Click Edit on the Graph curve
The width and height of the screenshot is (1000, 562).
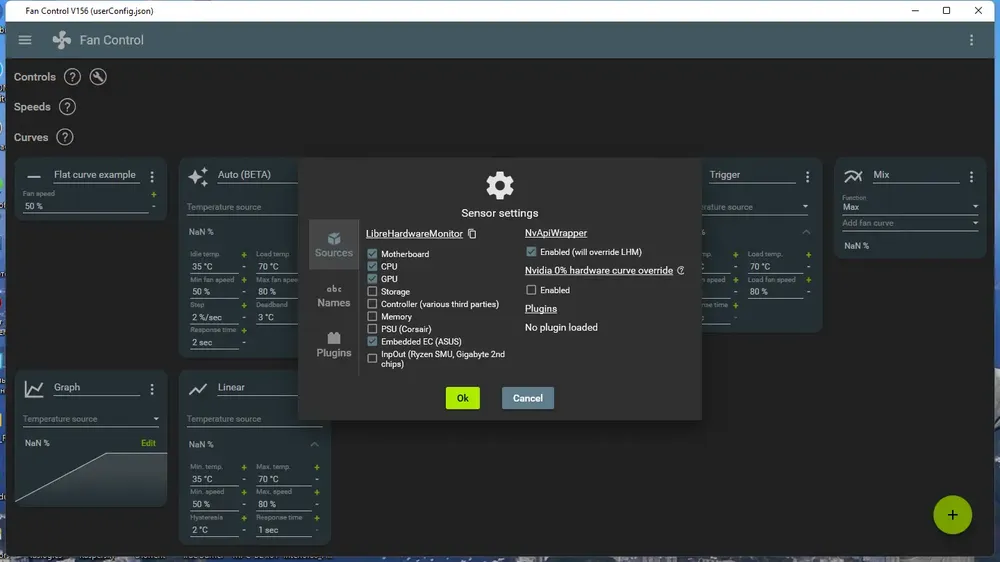pyautogui.click(x=148, y=443)
